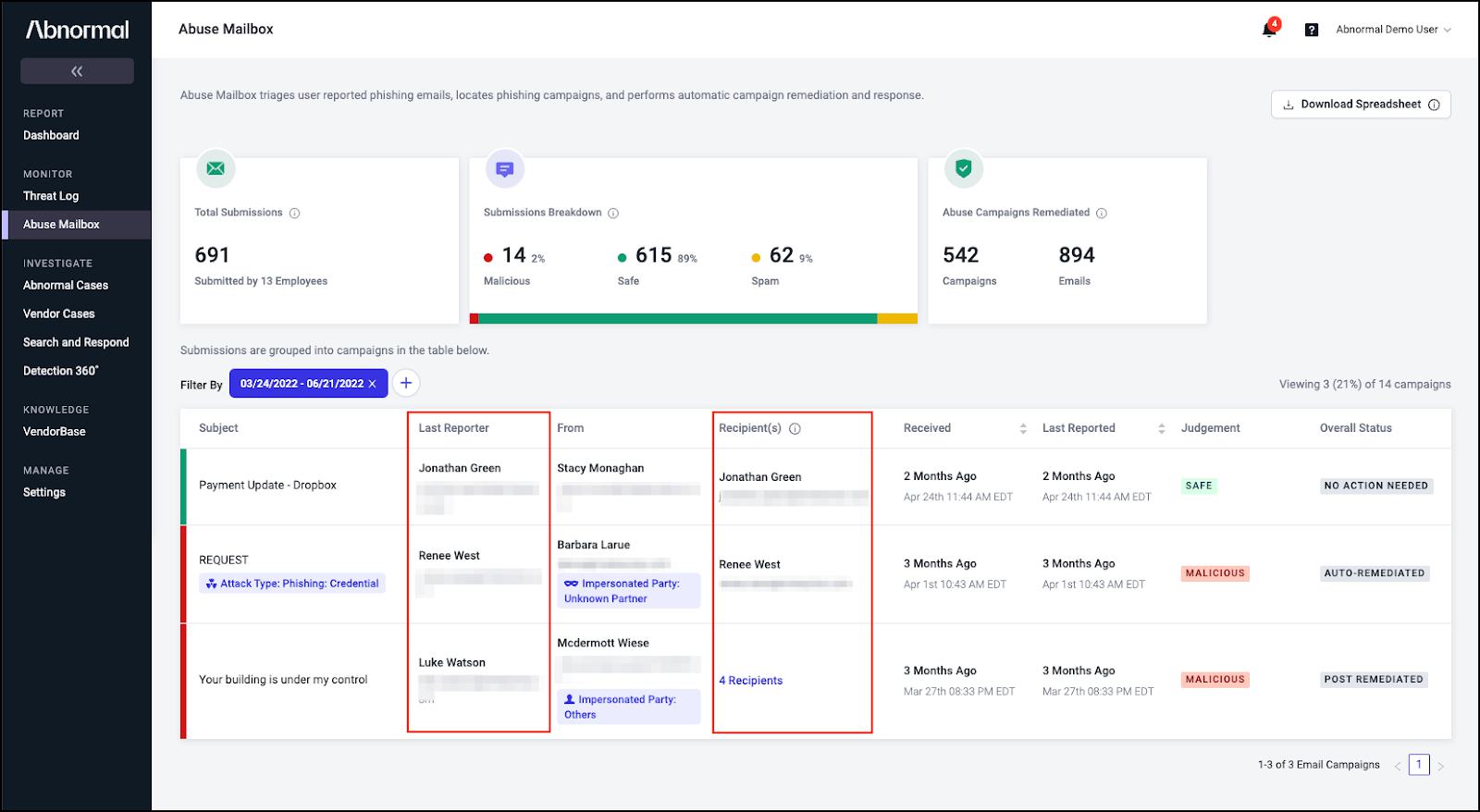Click the info icon beside Recipient(s)
Viewport: 1480px width, 812px height.
(x=795, y=428)
